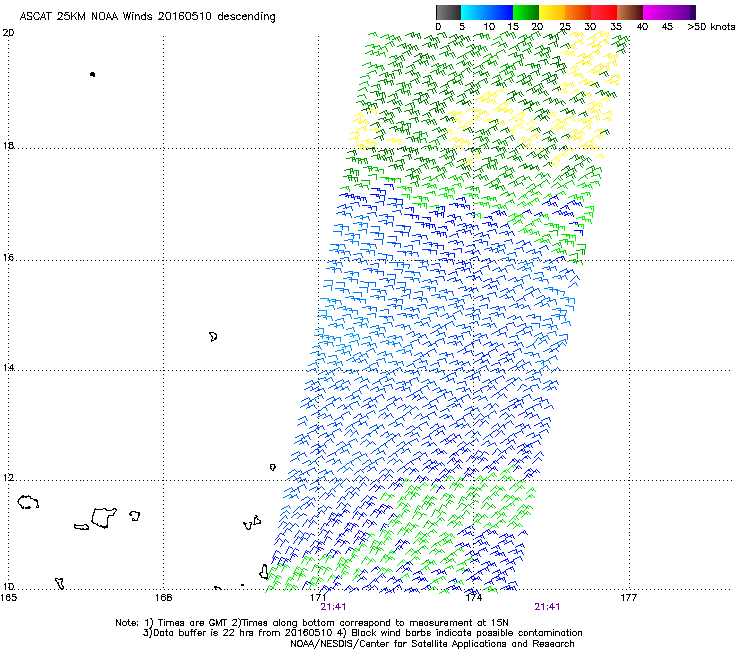
Task: Click latitude label '10' on left axis
Action: click(8, 586)
